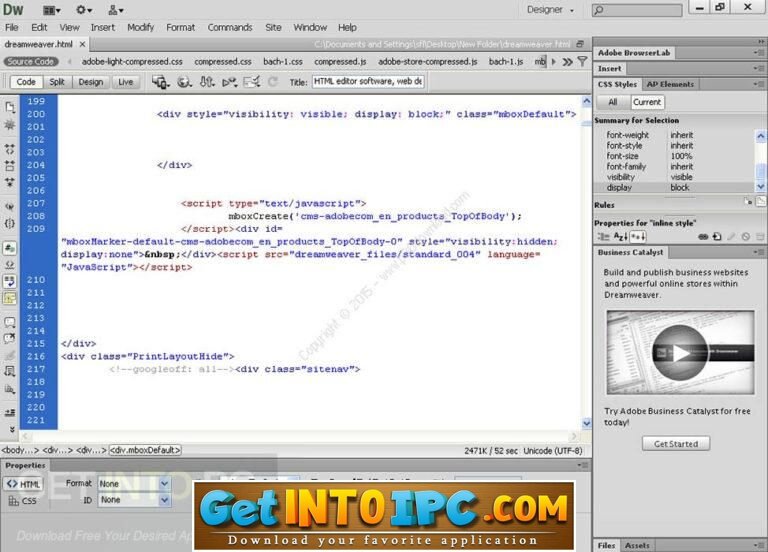The width and height of the screenshot is (768, 552).
Task: Select the font-size 100% property row
Action: (x=674, y=156)
